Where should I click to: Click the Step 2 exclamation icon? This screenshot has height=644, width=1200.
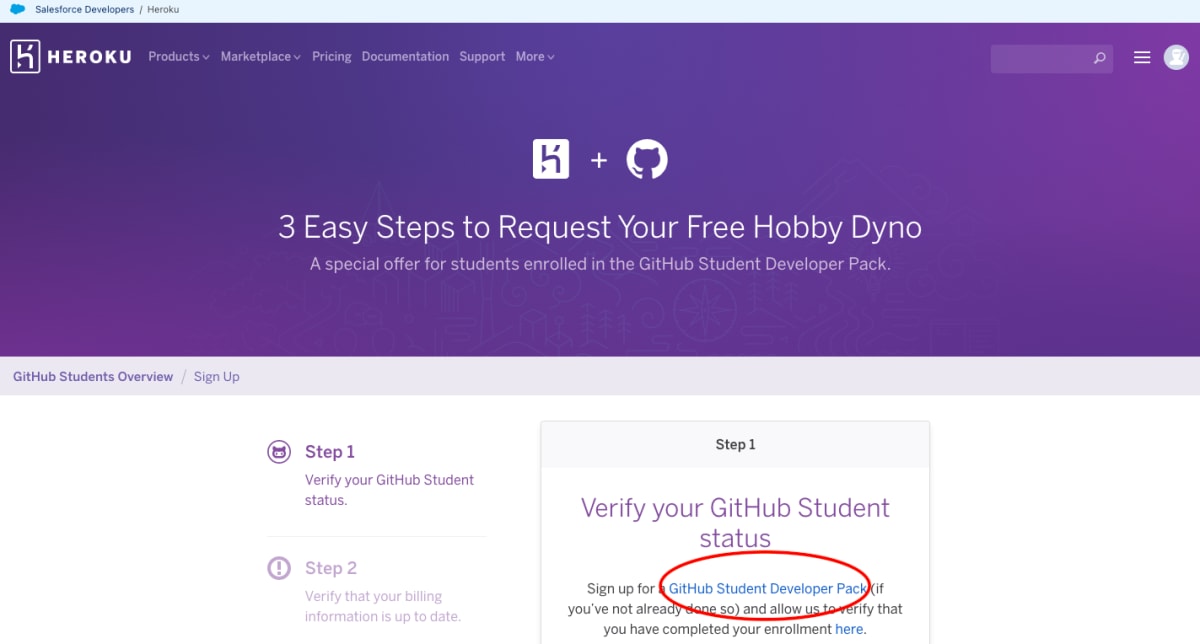point(280,568)
